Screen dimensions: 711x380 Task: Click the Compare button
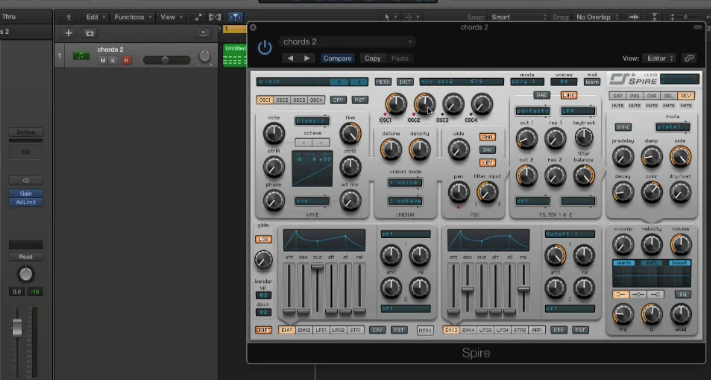tap(337, 58)
